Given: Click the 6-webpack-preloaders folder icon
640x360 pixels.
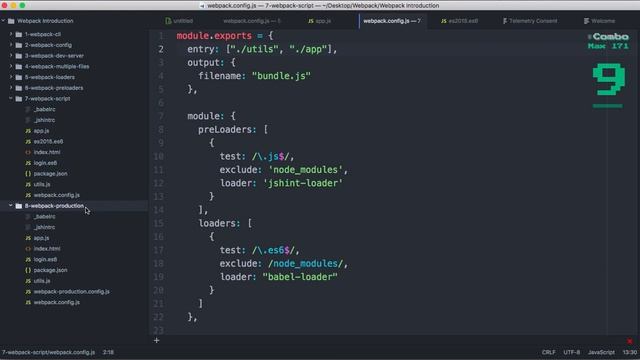Looking at the screenshot, I should [x=19, y=88].
